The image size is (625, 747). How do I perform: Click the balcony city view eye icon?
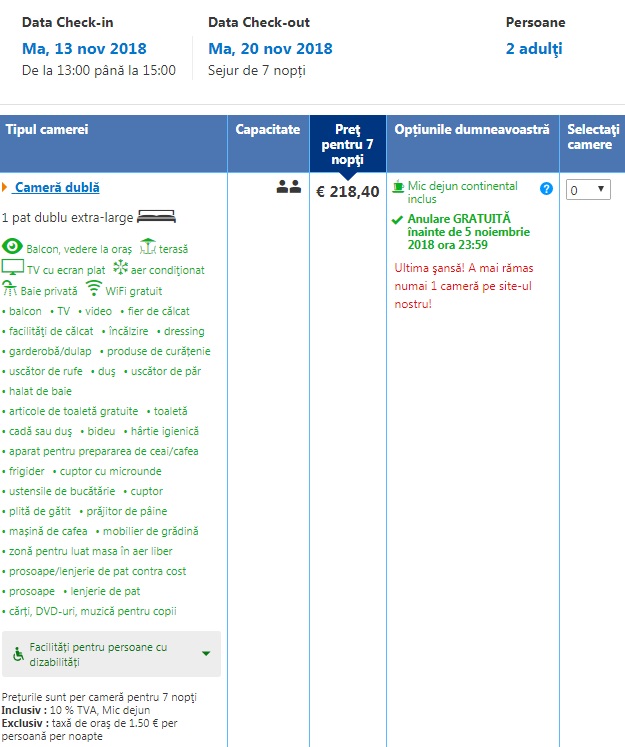(12, 247)
